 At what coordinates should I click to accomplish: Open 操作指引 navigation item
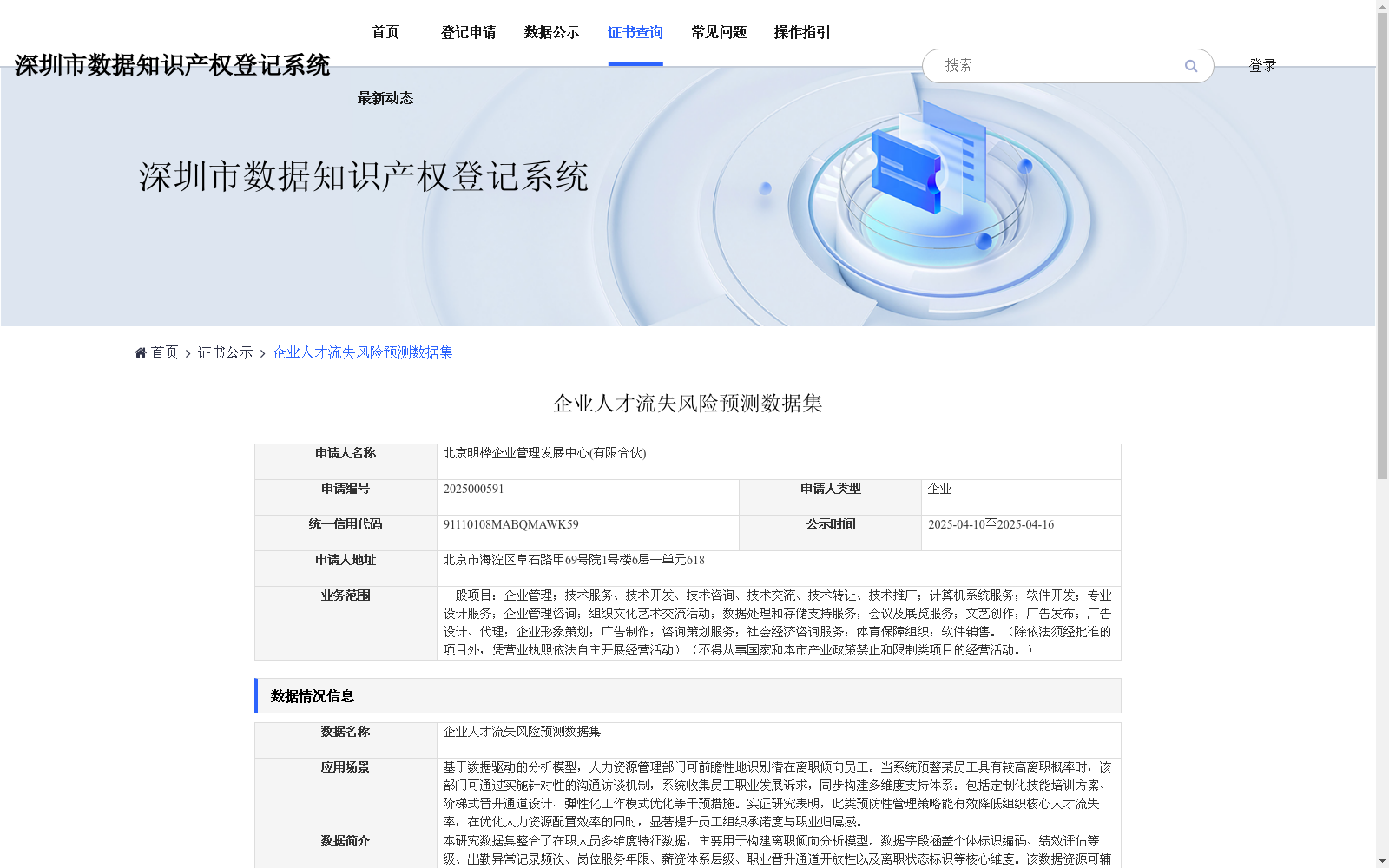coord(802,32)
